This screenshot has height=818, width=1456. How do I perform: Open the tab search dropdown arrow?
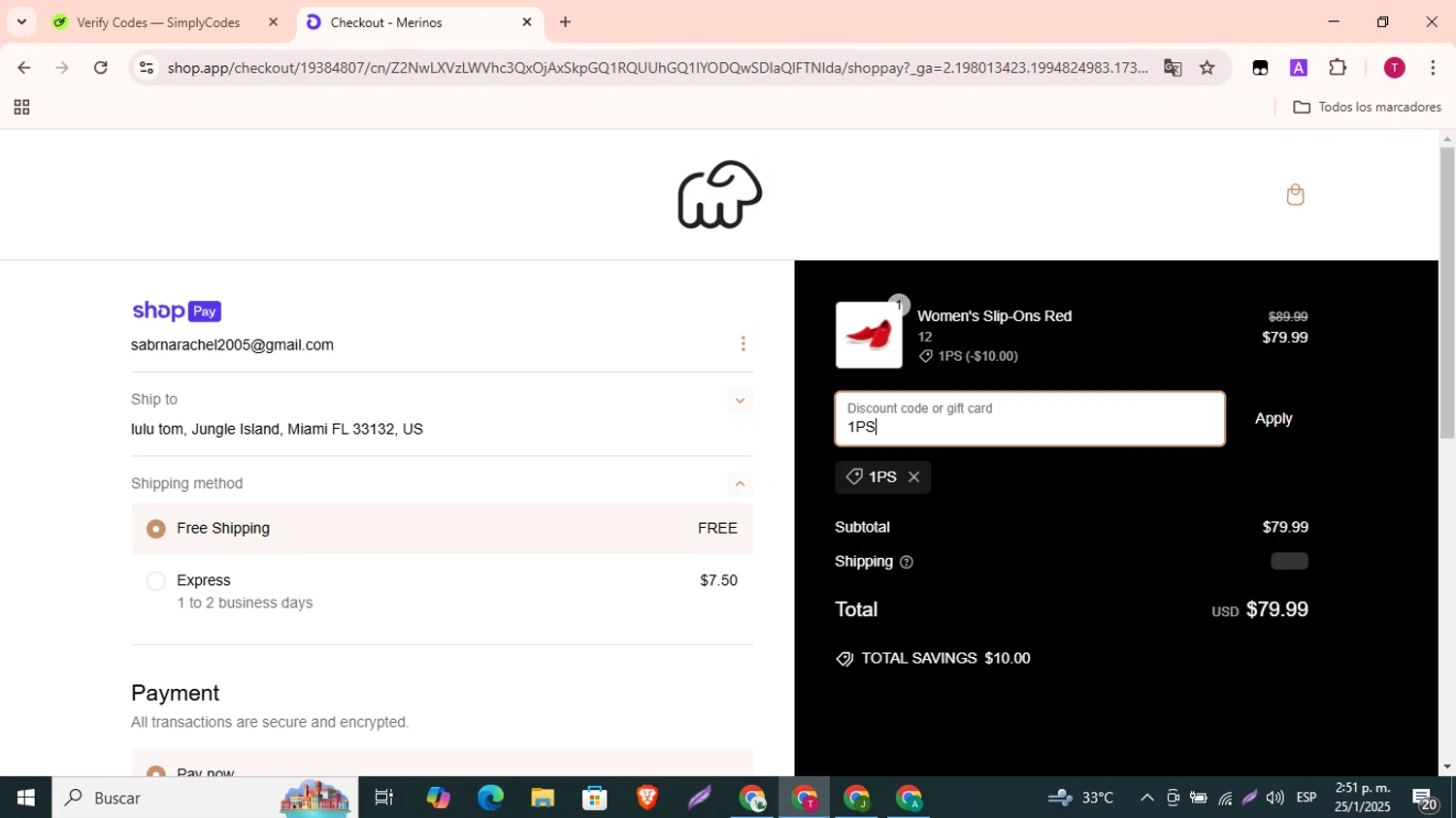[x=21, y=22]
